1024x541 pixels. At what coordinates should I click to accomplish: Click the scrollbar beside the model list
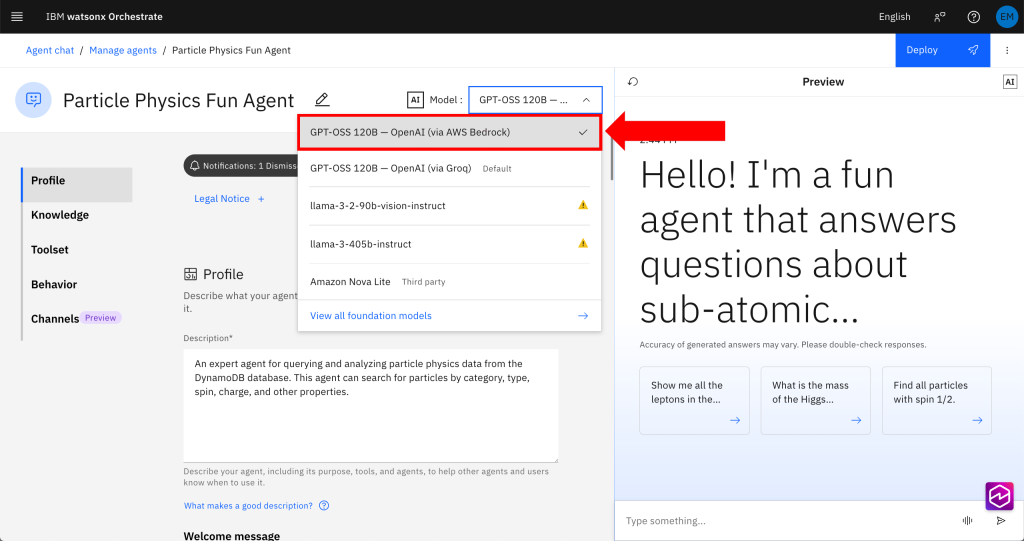tap(611, 157)
